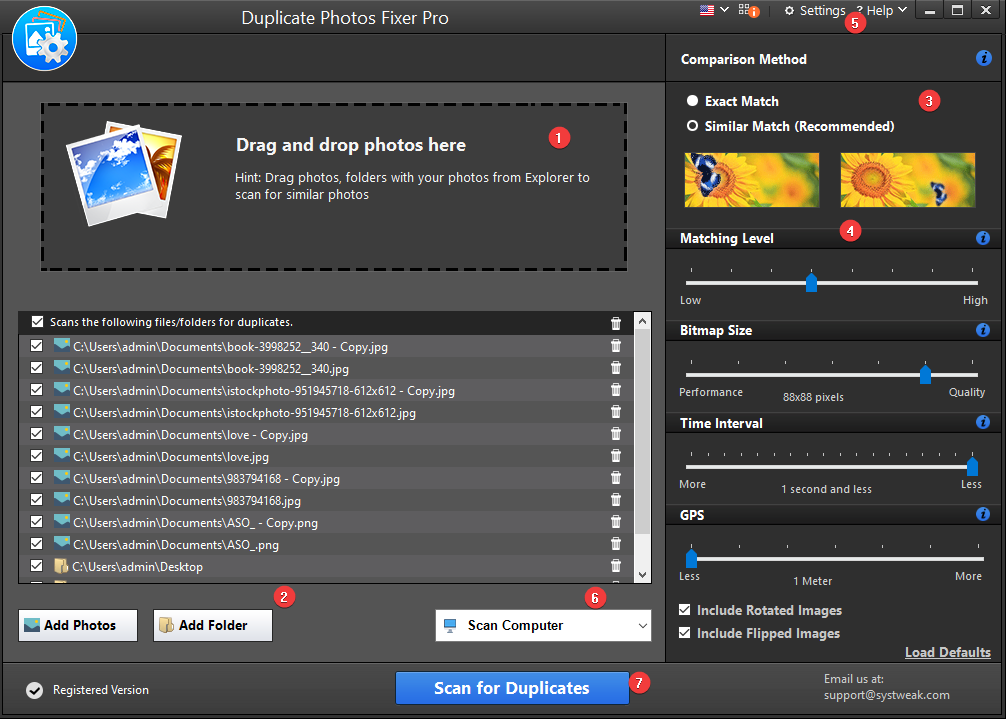Click the Matching Level info icon

point(983,238)
